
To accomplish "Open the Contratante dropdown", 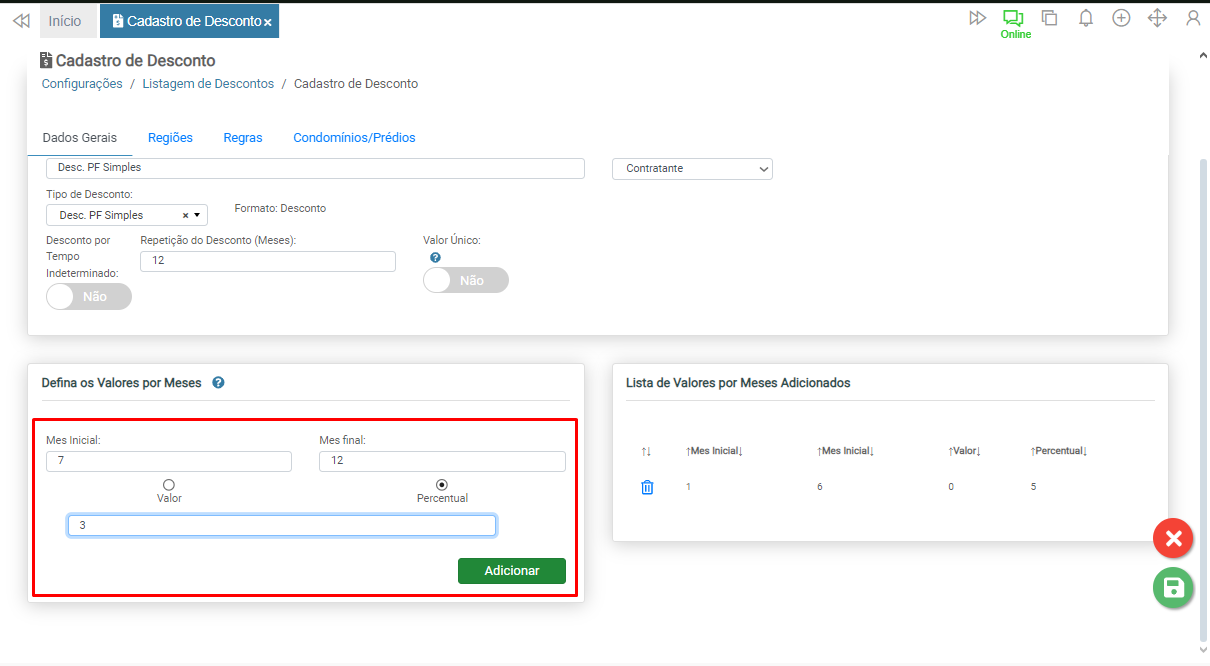I will tap(692, 169).
